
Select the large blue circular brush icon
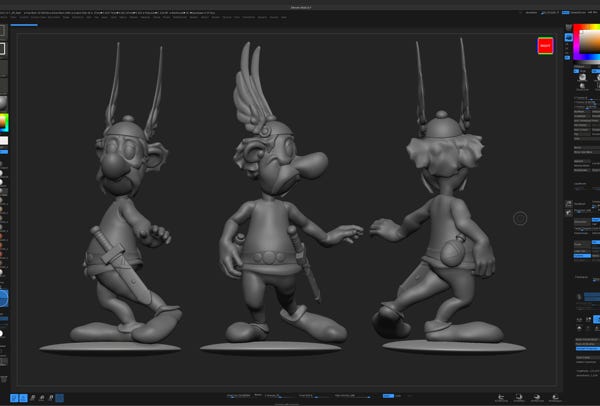tap(4, 298)
